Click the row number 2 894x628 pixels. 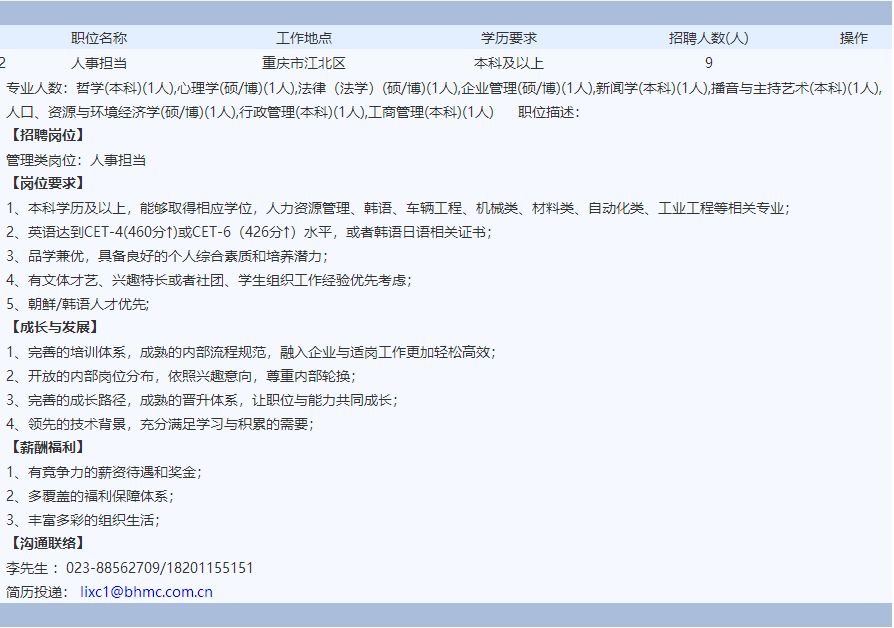pos(5,62)
